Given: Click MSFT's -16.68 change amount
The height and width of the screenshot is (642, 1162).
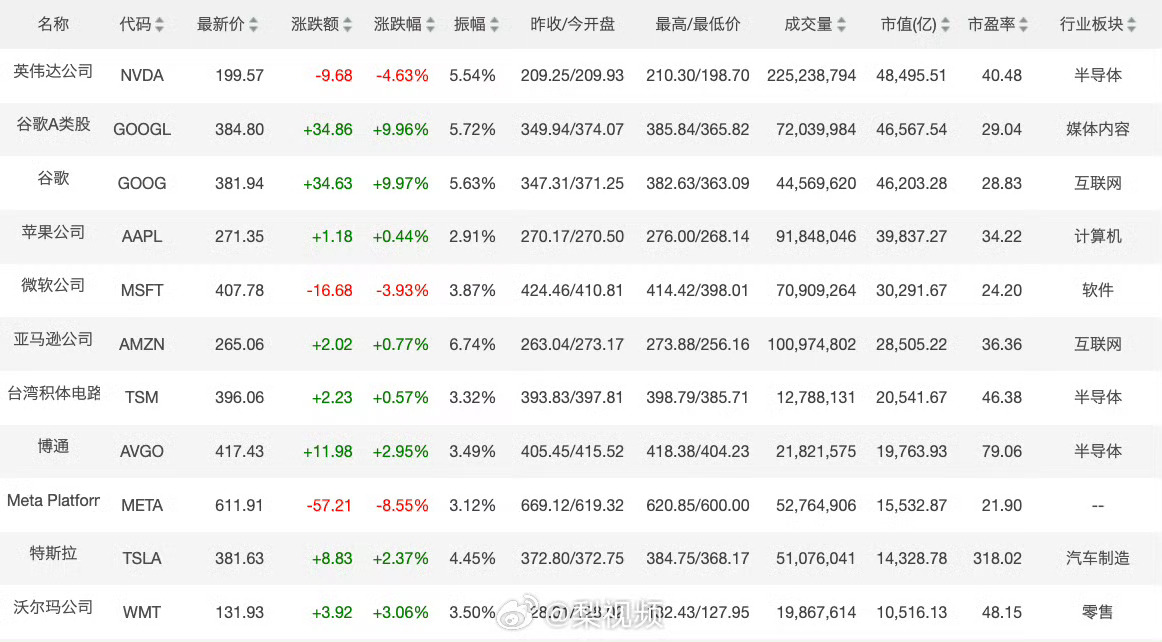Looking at the screenshot, I should pyautogui.click(x=330, y=291).
